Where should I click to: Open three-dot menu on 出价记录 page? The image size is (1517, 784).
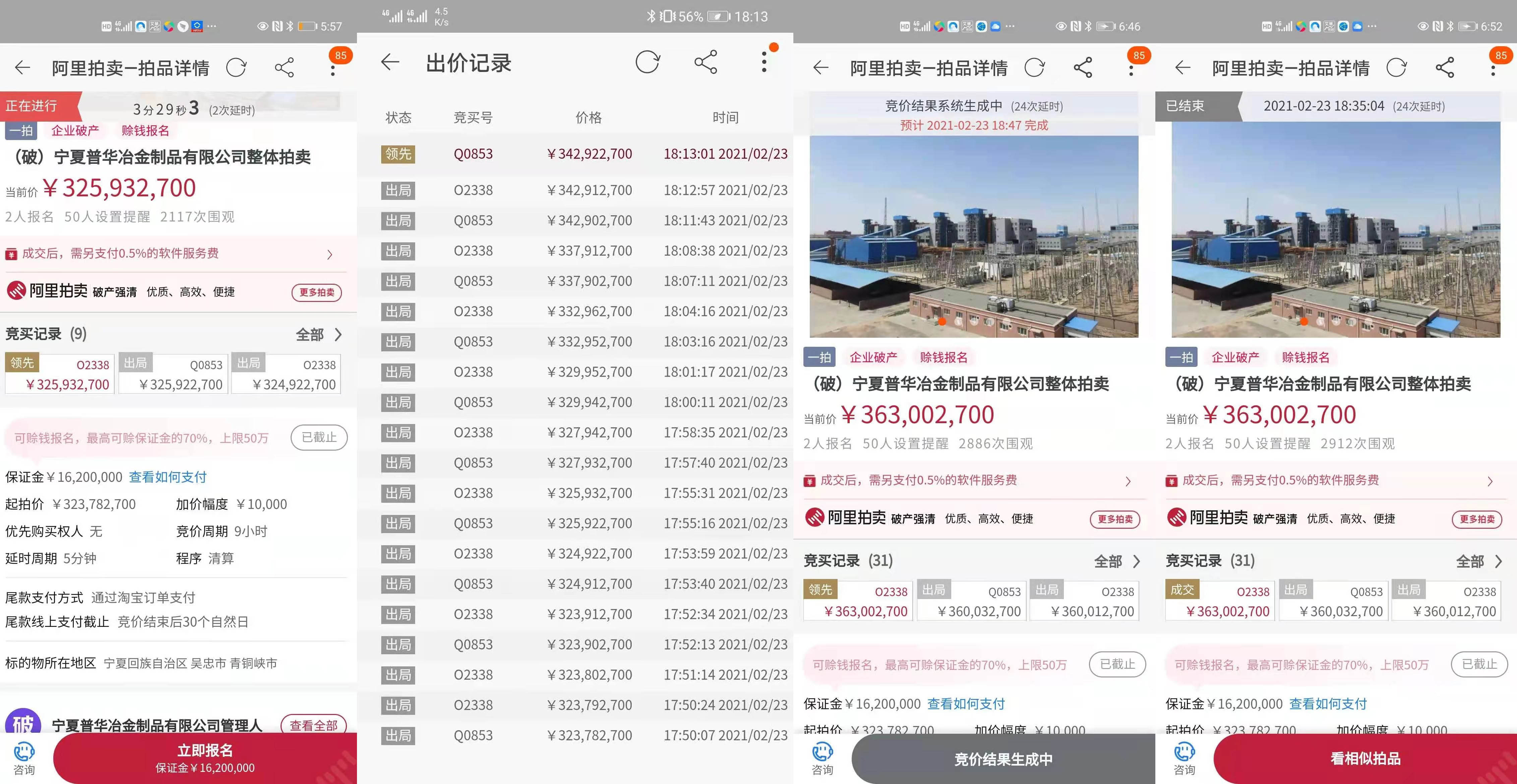(764, 62)
